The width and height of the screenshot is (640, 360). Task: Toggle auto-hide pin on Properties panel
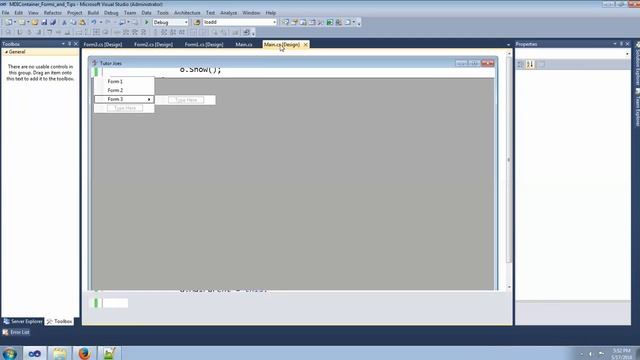[x=621, y=44]
